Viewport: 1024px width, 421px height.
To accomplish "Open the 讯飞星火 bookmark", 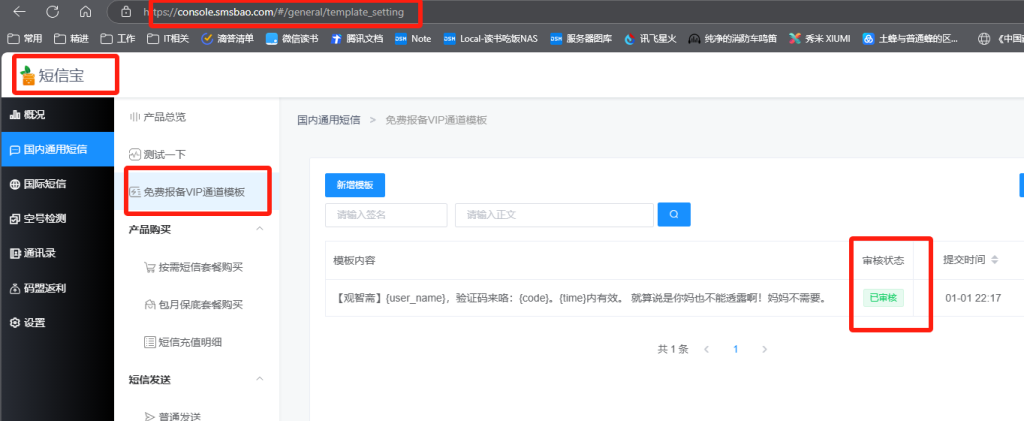I will pyautogui.click(x=650, y=39).
